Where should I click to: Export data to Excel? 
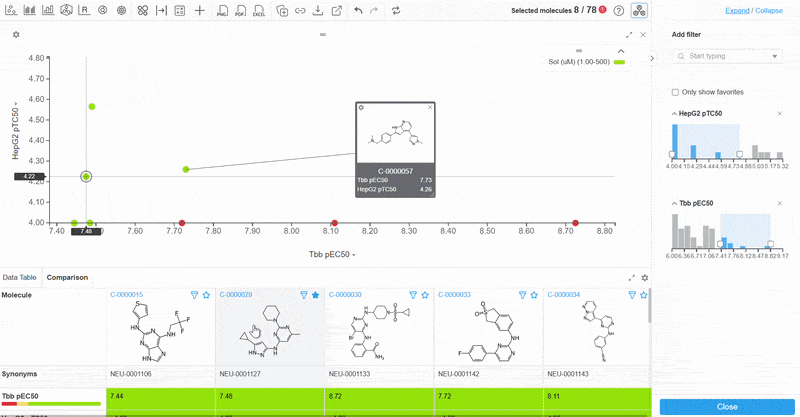click(x=259, y=11)
